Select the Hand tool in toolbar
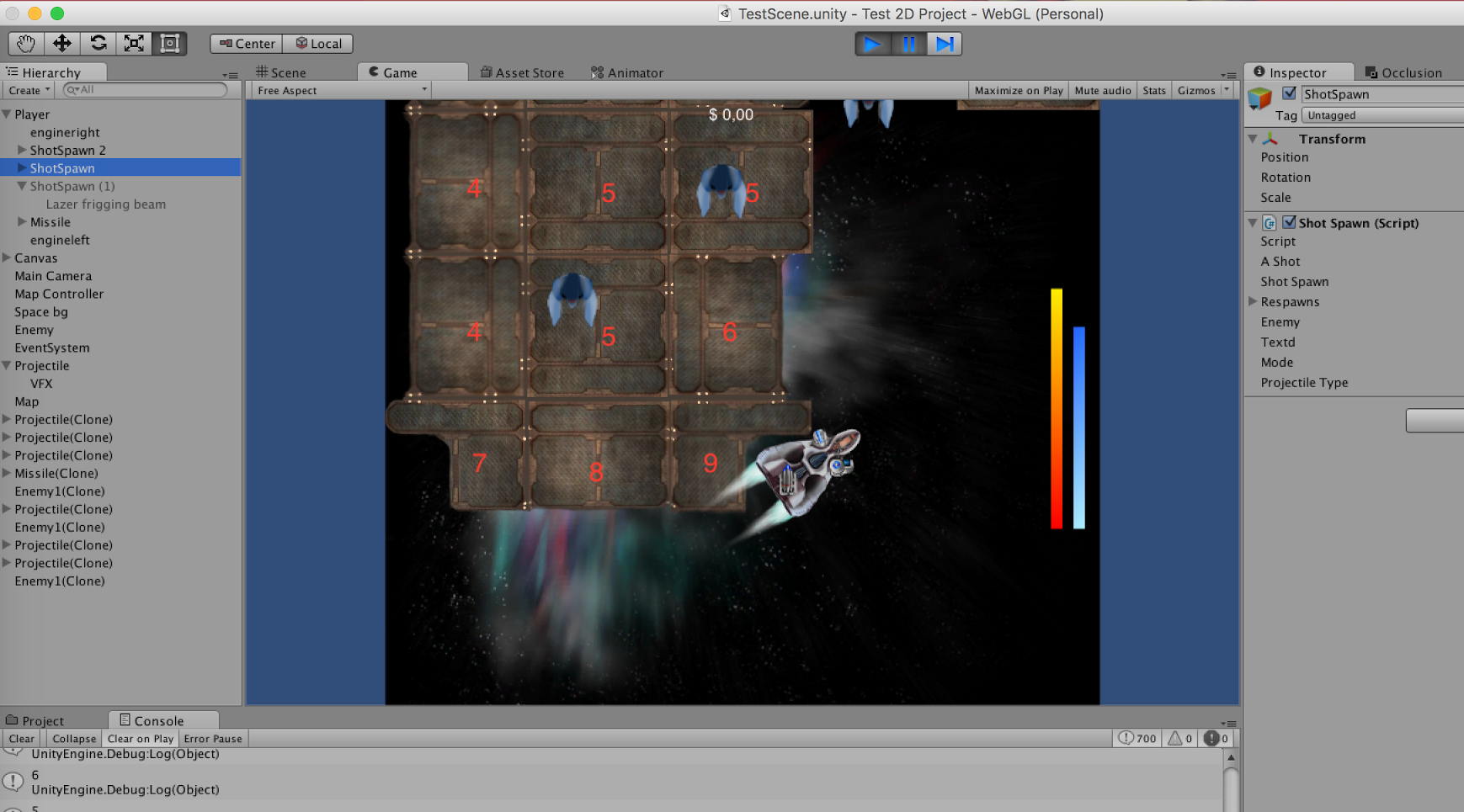 (26, 44)
